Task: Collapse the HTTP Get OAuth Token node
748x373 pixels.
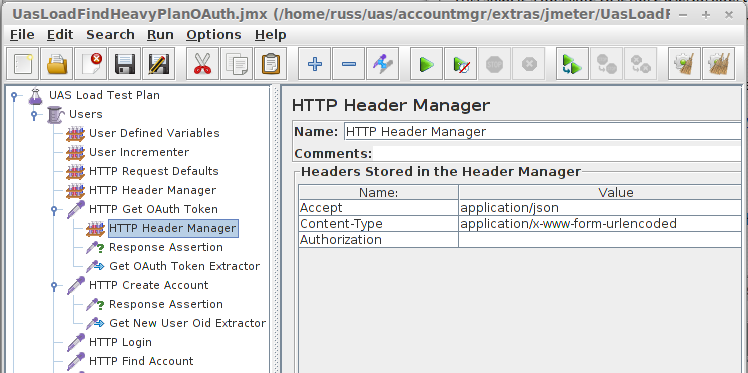Action: [54, 209]
